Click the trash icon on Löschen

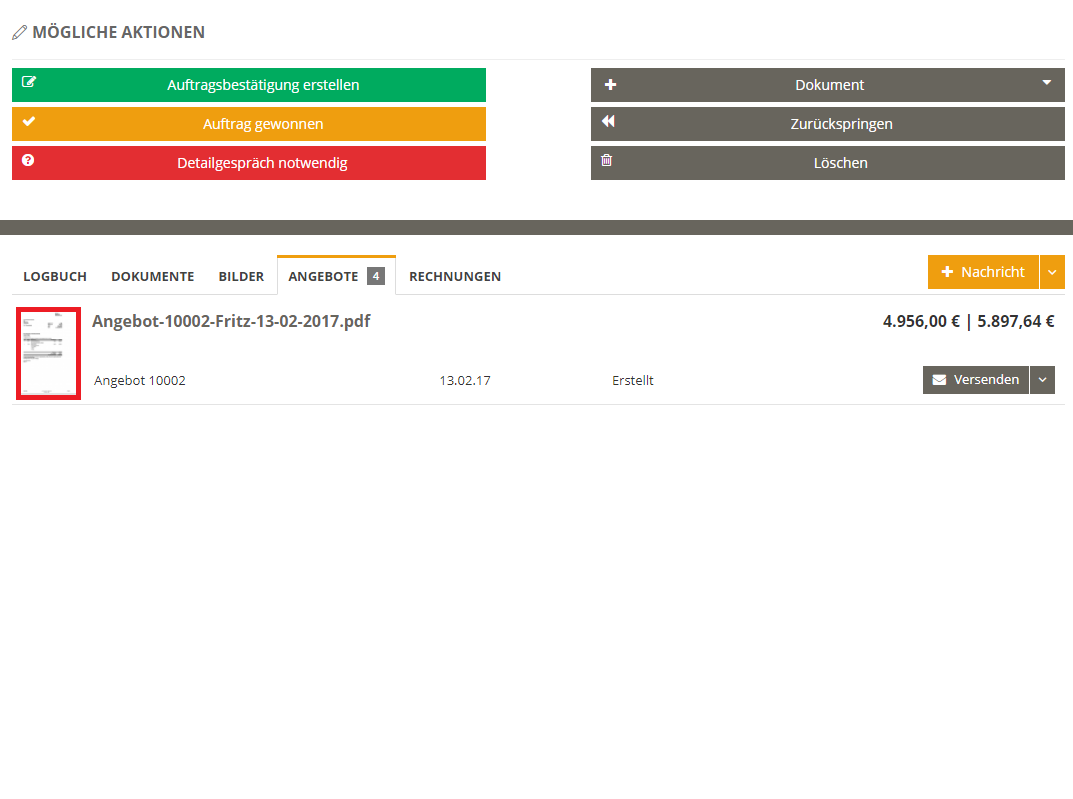[606, 160]
